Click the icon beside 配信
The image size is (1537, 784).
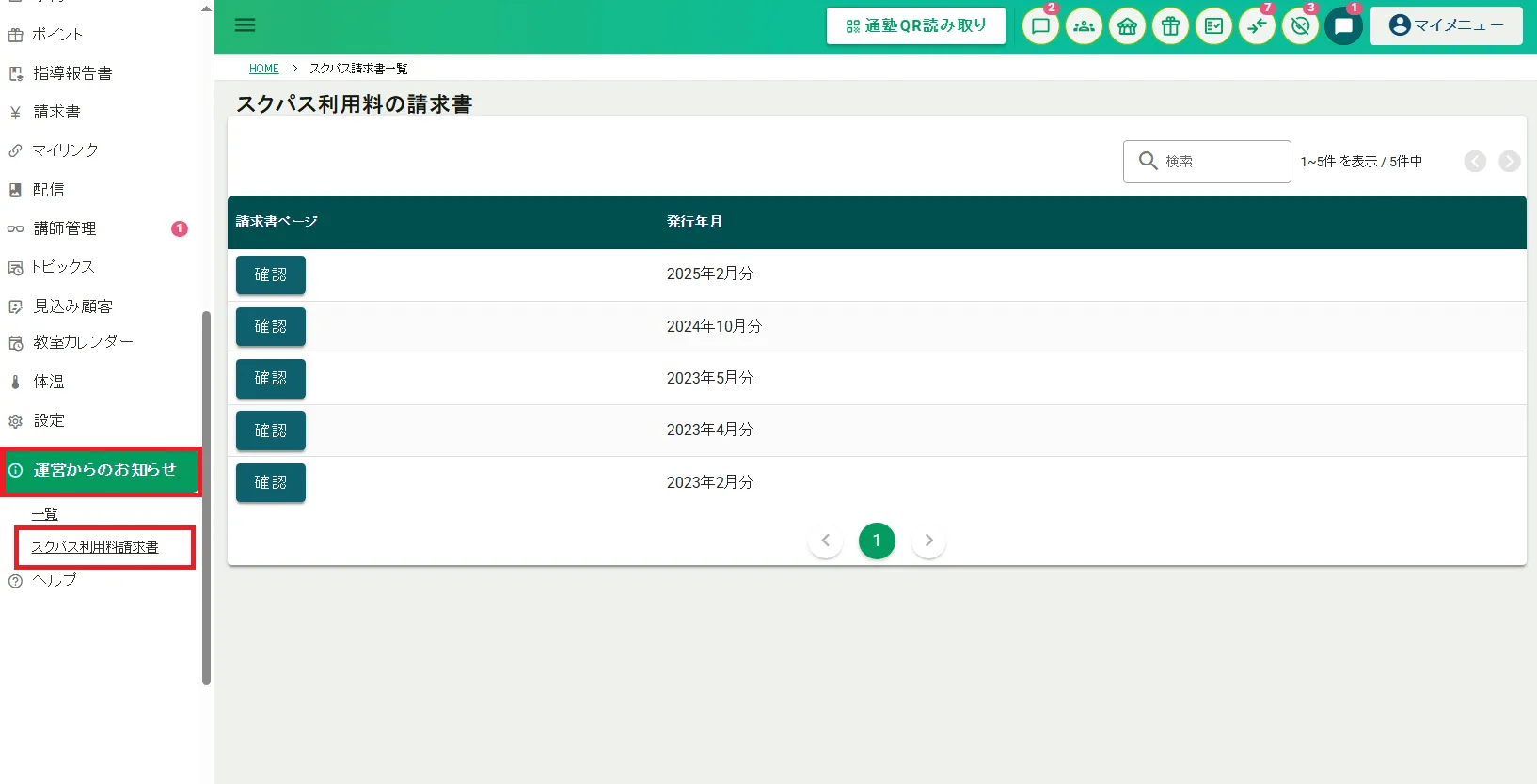coord(15,190)
